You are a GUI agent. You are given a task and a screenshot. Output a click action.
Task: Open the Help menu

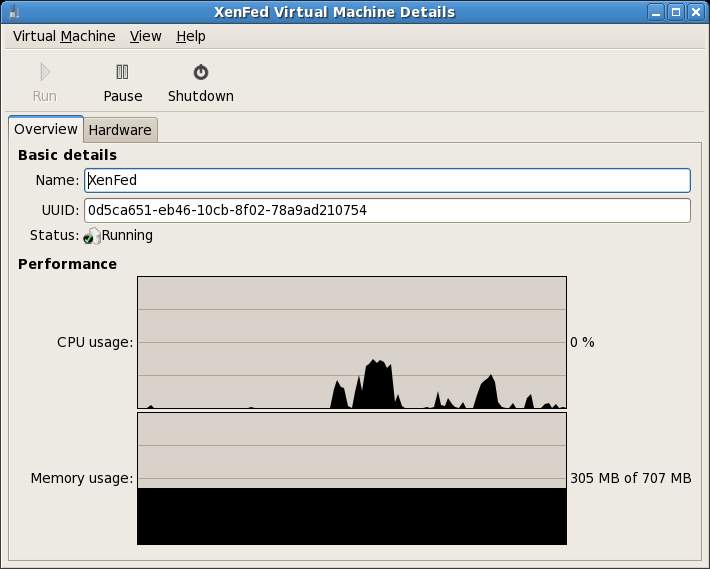click(190, 36)
